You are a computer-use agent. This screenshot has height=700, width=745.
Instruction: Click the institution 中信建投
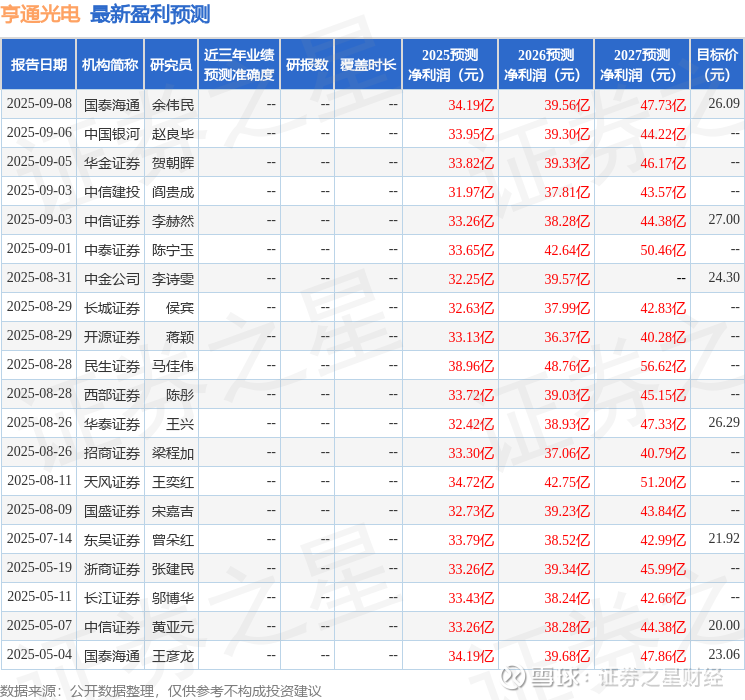click(112, 192)
